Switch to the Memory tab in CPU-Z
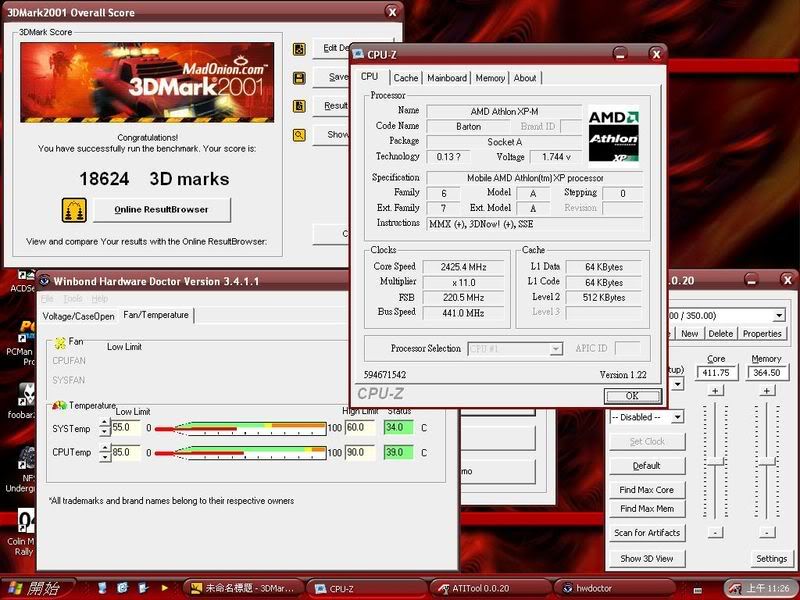 (x=490, y=78)
